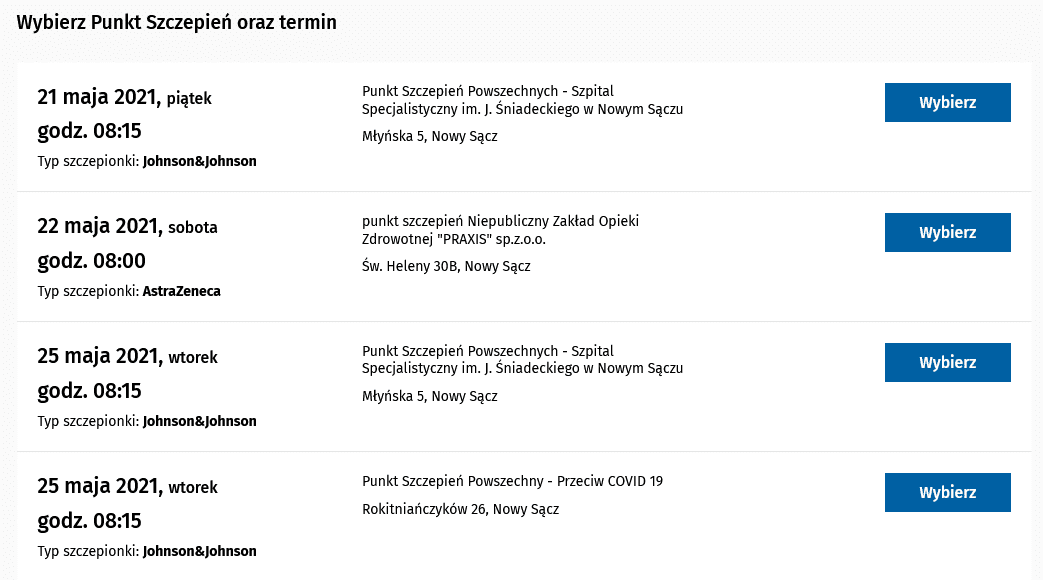
Task: Click the 'godz. 08:15' time under 21 maja
Action: pos(89,131)
